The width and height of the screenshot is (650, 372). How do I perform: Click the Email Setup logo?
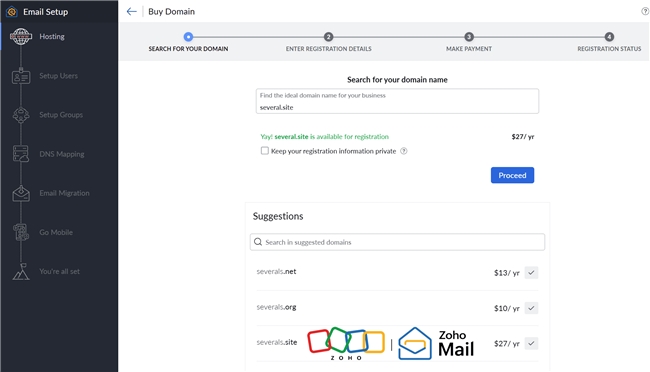click(12, 12)
